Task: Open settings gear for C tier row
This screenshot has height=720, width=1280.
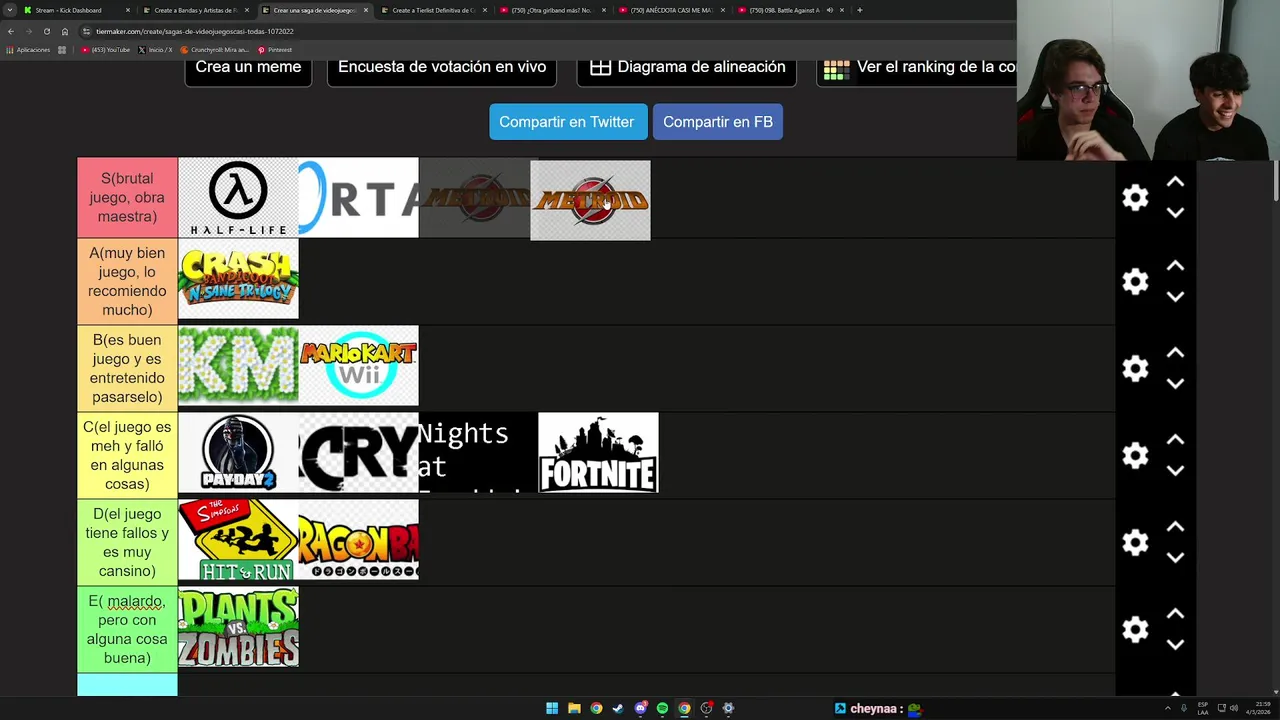Action: (1135, 455)
